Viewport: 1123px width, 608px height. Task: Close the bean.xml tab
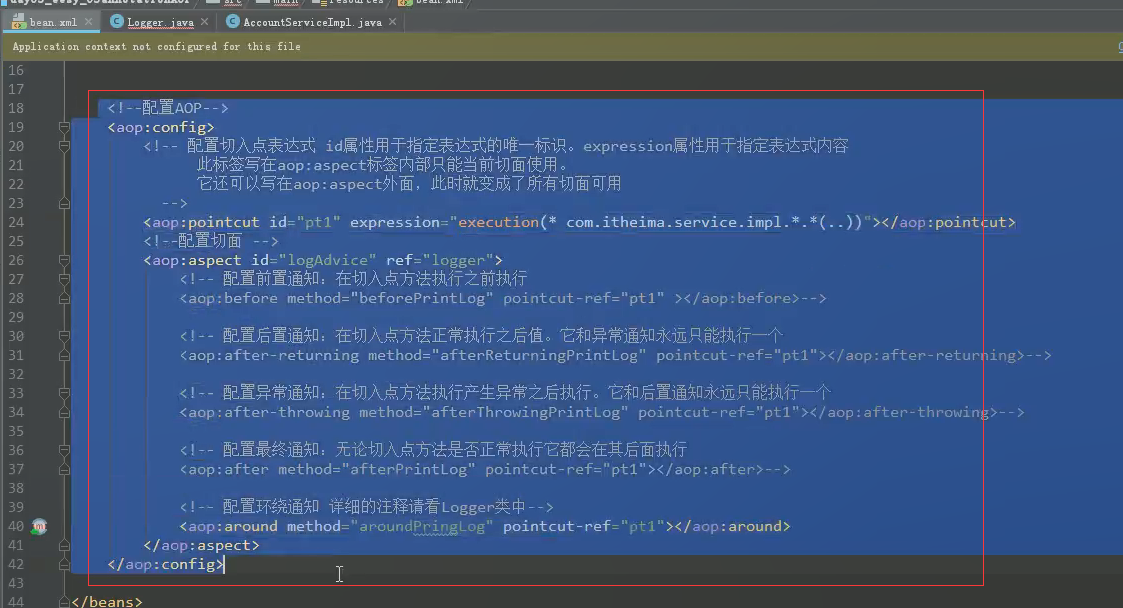click(x=88, y=21)
